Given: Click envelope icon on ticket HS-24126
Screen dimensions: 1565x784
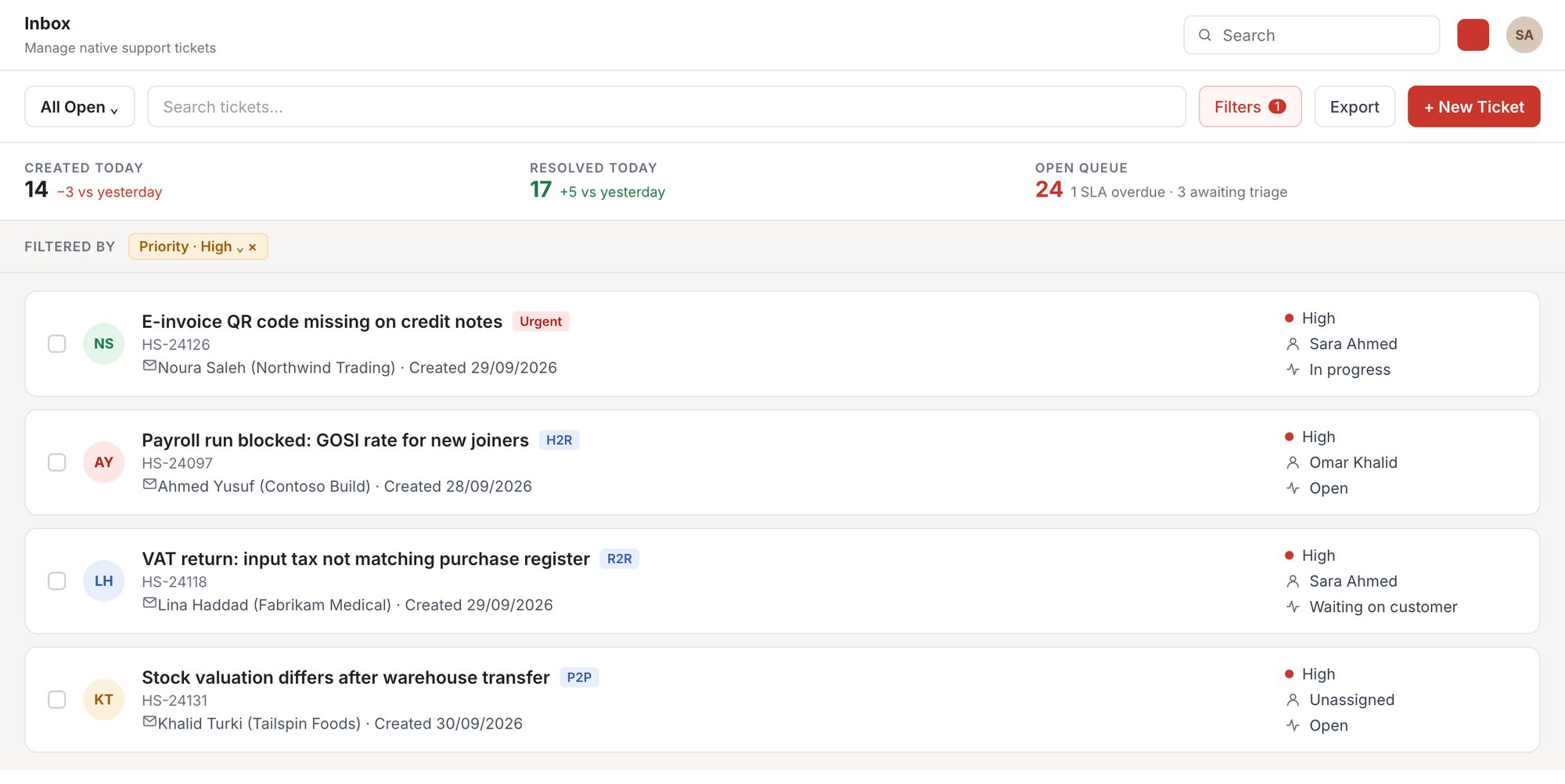Looking at the screenshot, I should click(149, 365).
